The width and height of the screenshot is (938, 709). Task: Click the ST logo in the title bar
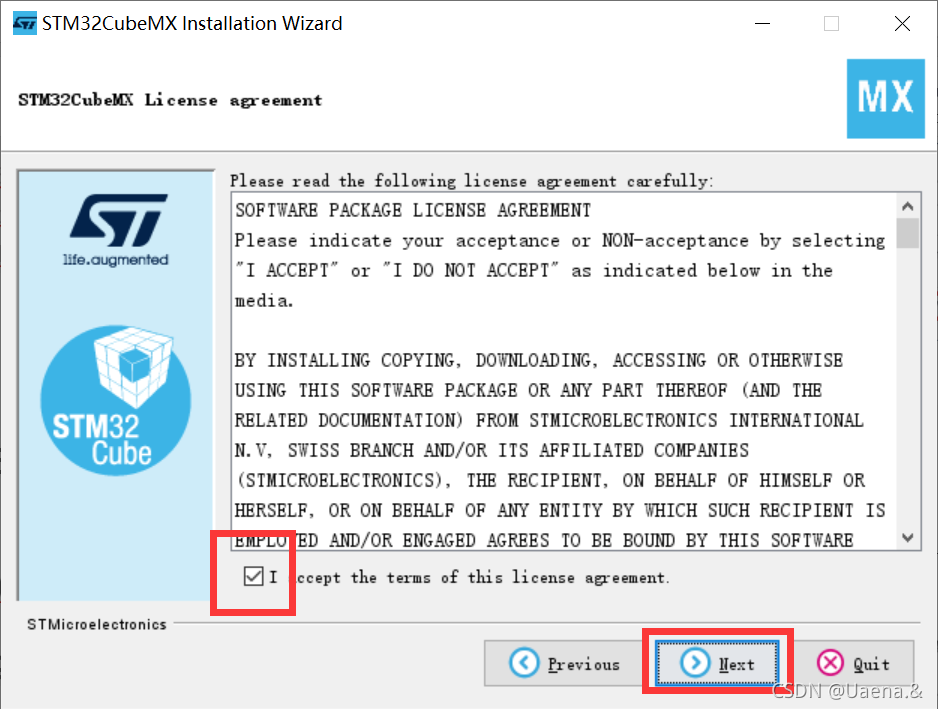click(x=25, y=24)
